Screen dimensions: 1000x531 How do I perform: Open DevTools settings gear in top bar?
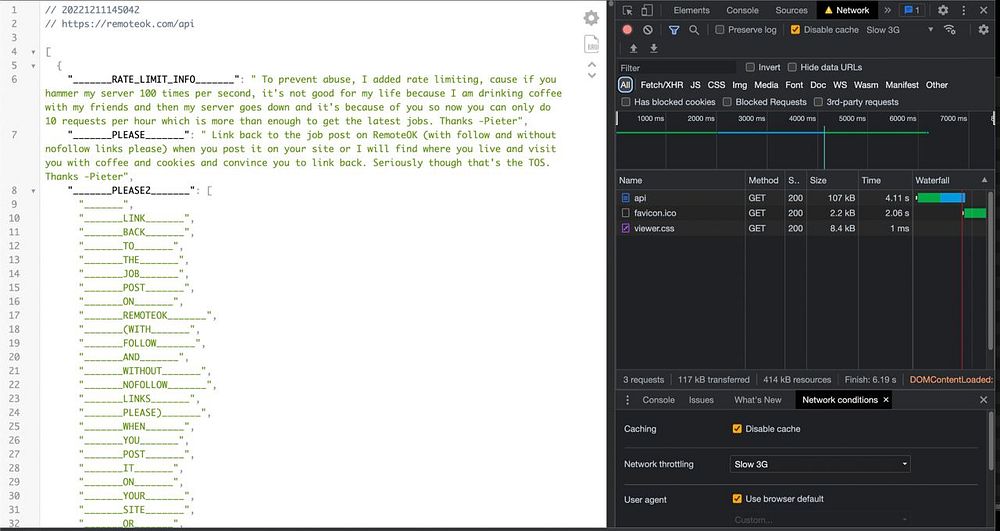pyautogui.click(x=943, y=10)
